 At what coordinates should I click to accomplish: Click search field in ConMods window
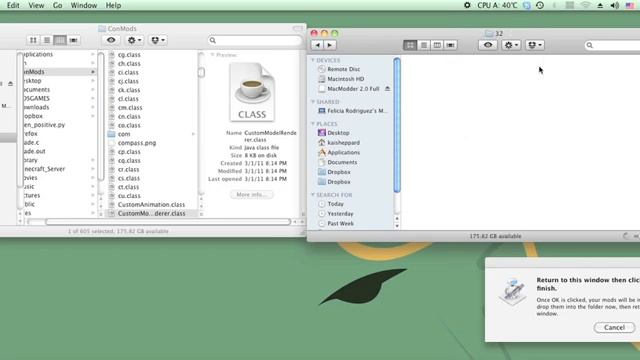(x=255, y=40)
